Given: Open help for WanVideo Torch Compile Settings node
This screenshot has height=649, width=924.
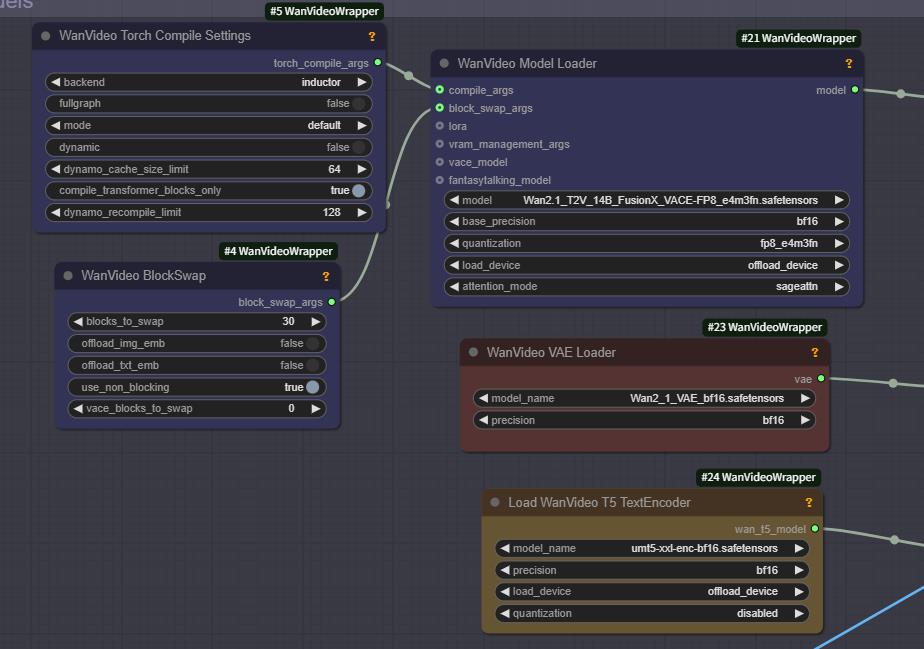Looking at the screenshot, I should (x=372, y=37).
